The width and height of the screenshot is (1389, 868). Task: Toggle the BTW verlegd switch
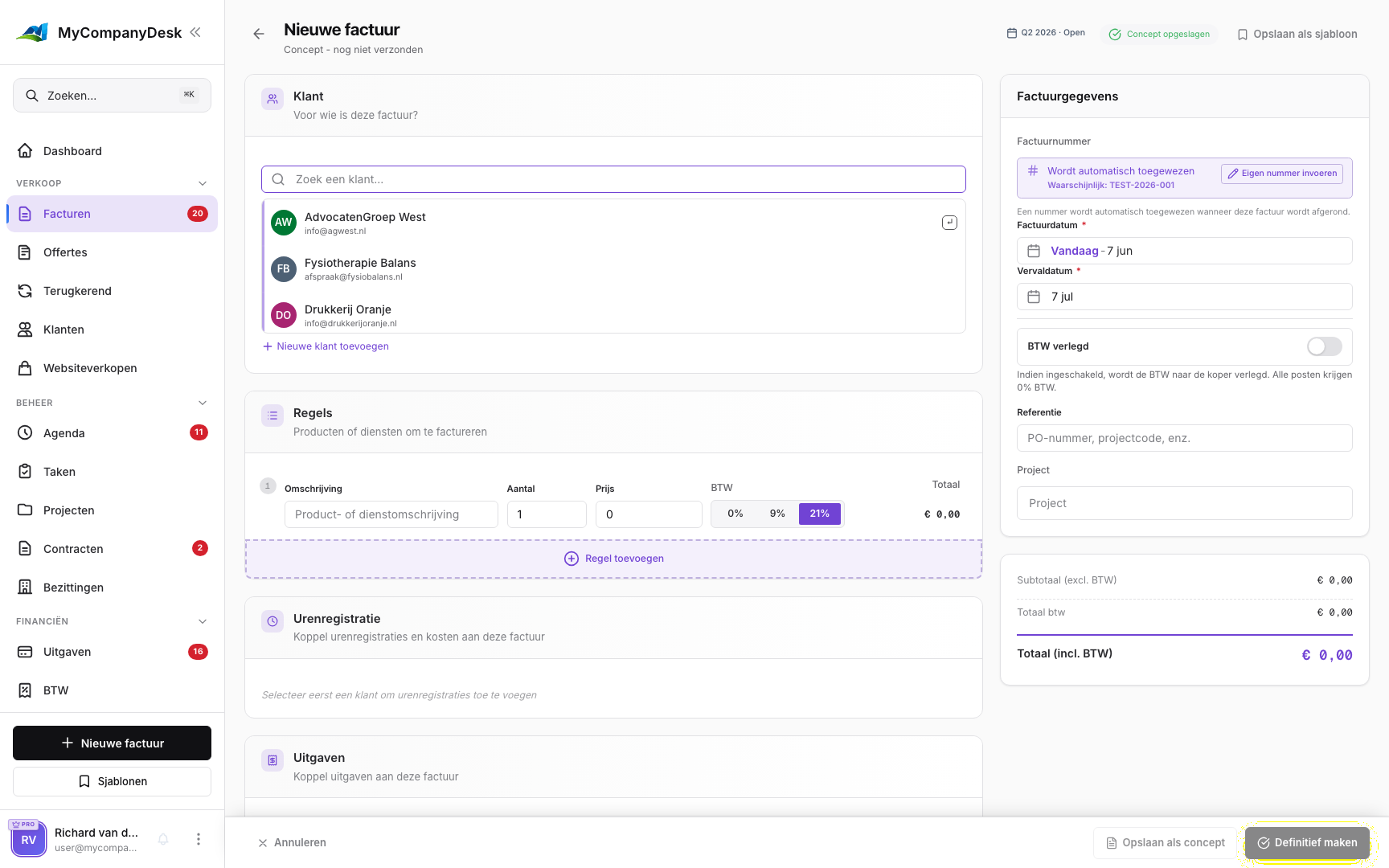1325,346
